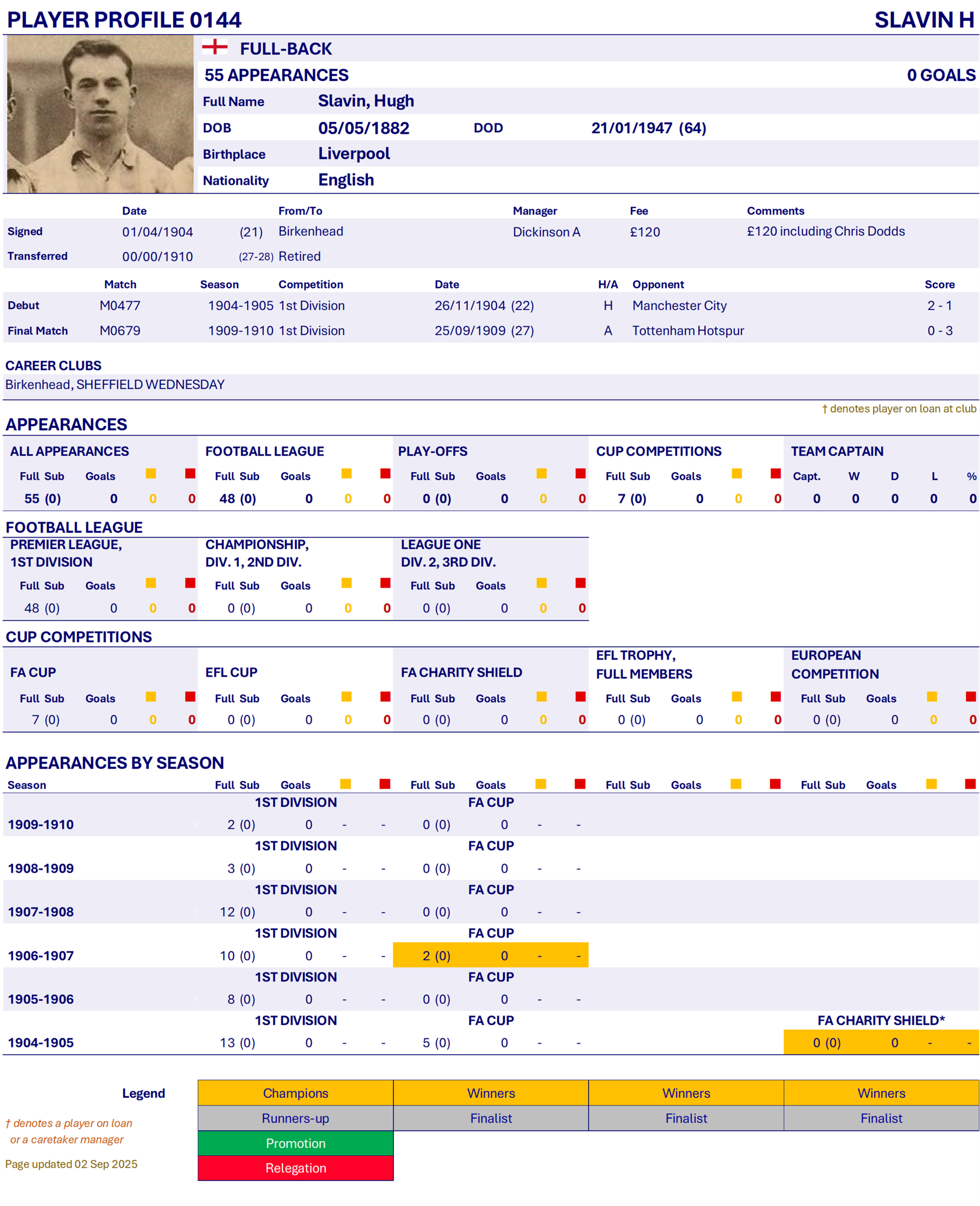Click the 1906-1907 season row label
Screen dimensions: 980x1206
tap(41, 955)
